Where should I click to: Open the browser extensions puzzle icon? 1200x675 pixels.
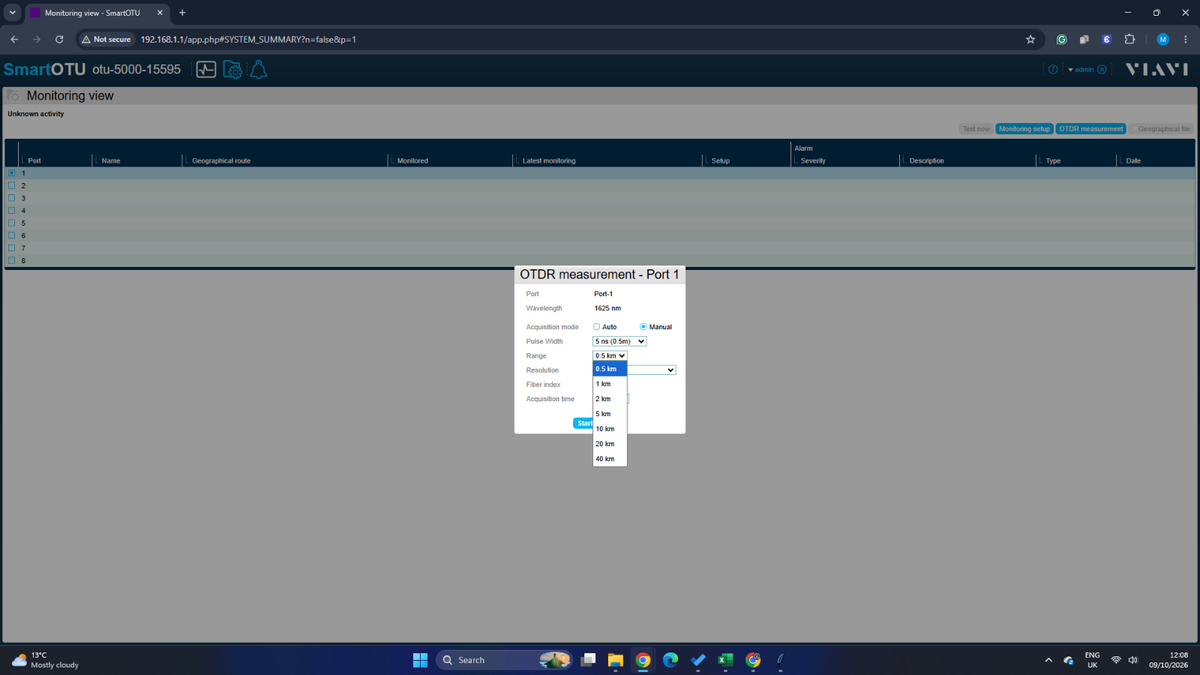tap(1129, 40)
